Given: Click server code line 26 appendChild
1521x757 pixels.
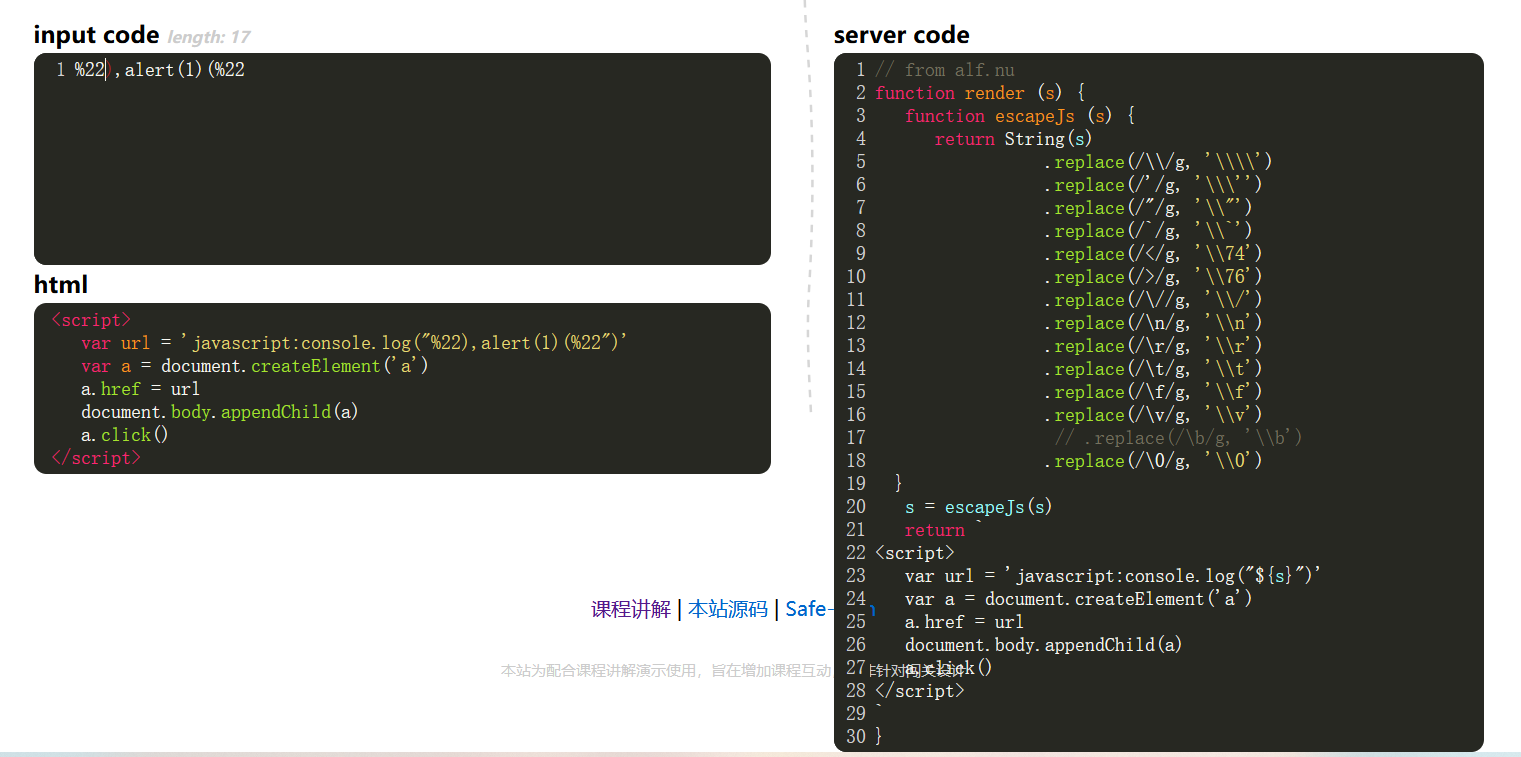Looking at the screenshot, I should pyautogui.click(x=1044, y=645).
